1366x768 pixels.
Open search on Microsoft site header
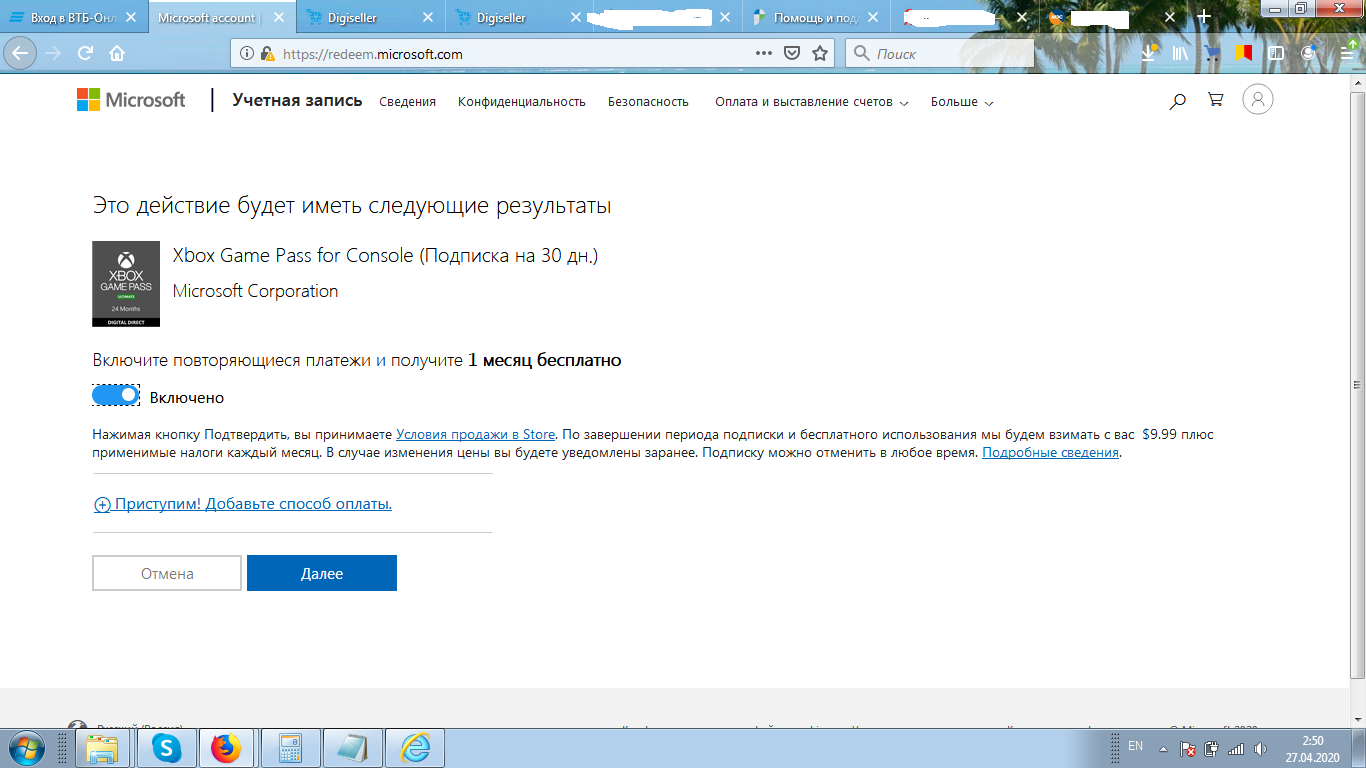pyautogui.click(x=1178, y=101)
